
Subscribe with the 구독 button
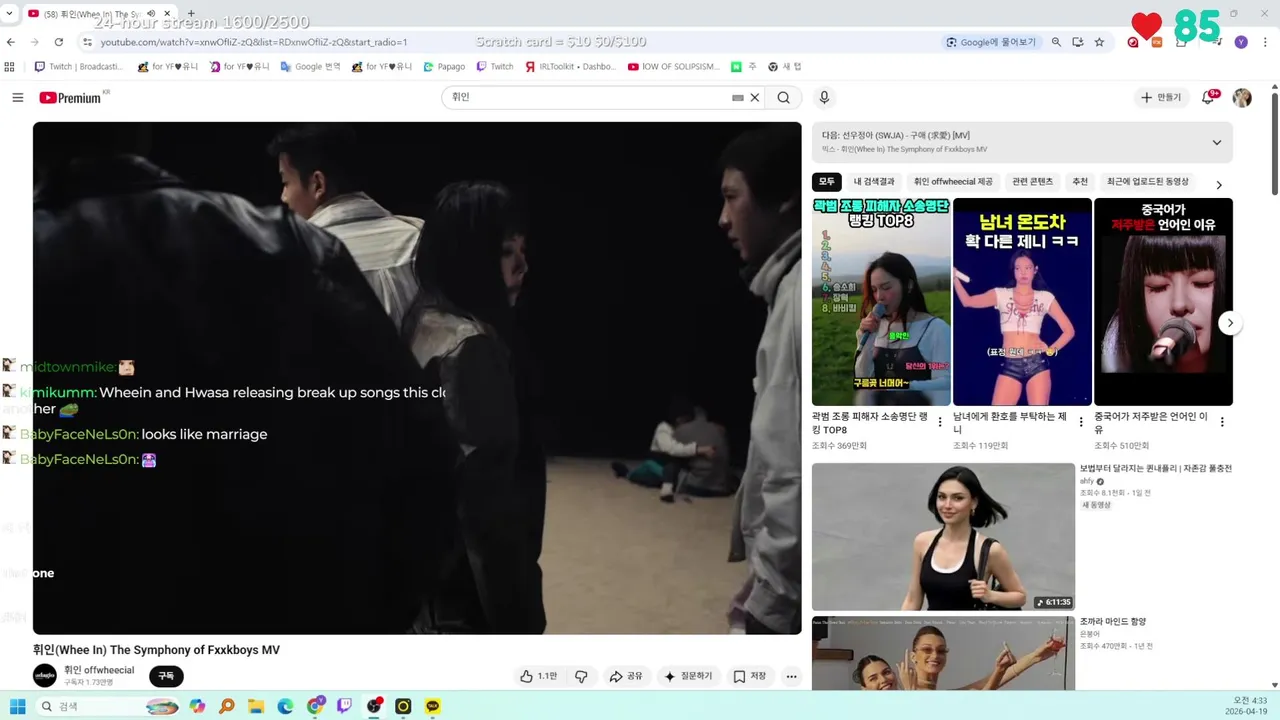[x=166, y=676]
